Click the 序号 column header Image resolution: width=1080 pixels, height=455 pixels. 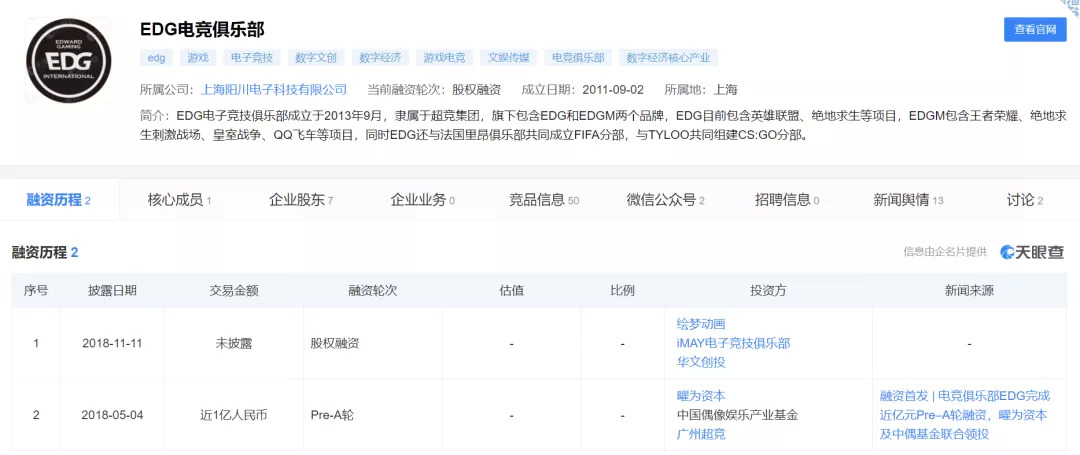pyautogui.click(x=36, y=290)
